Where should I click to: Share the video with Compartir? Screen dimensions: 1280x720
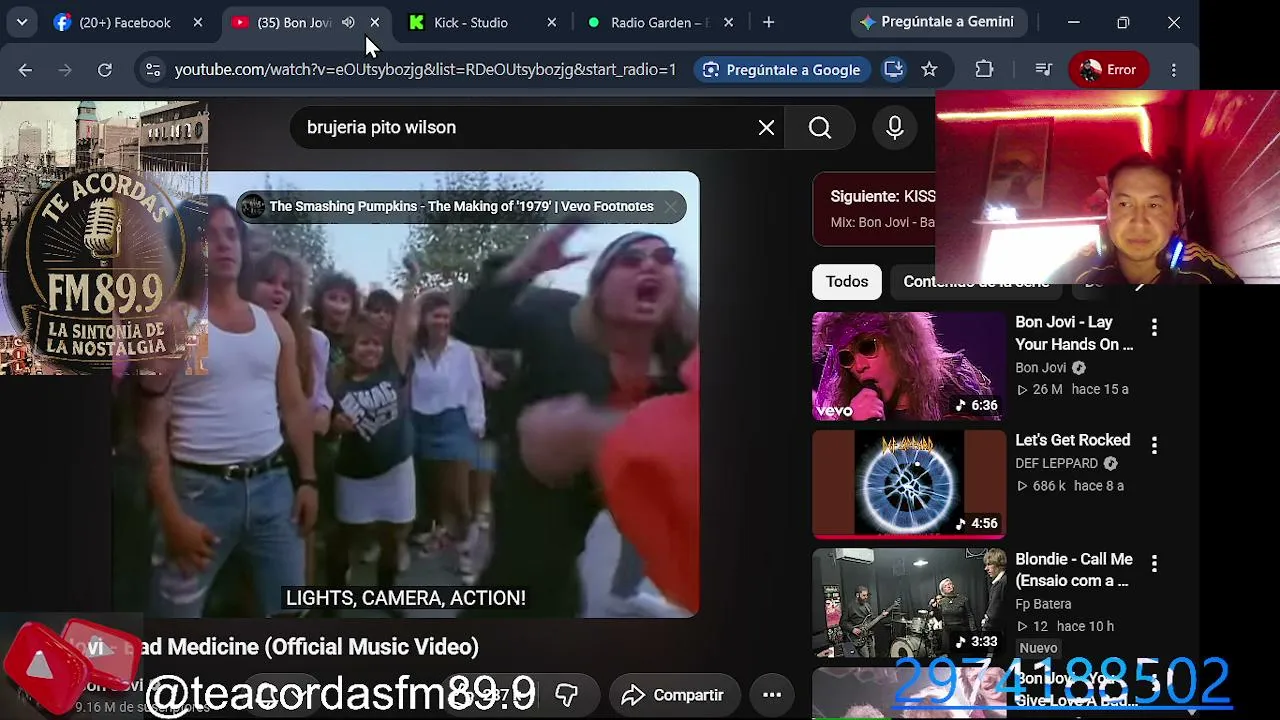672,695
